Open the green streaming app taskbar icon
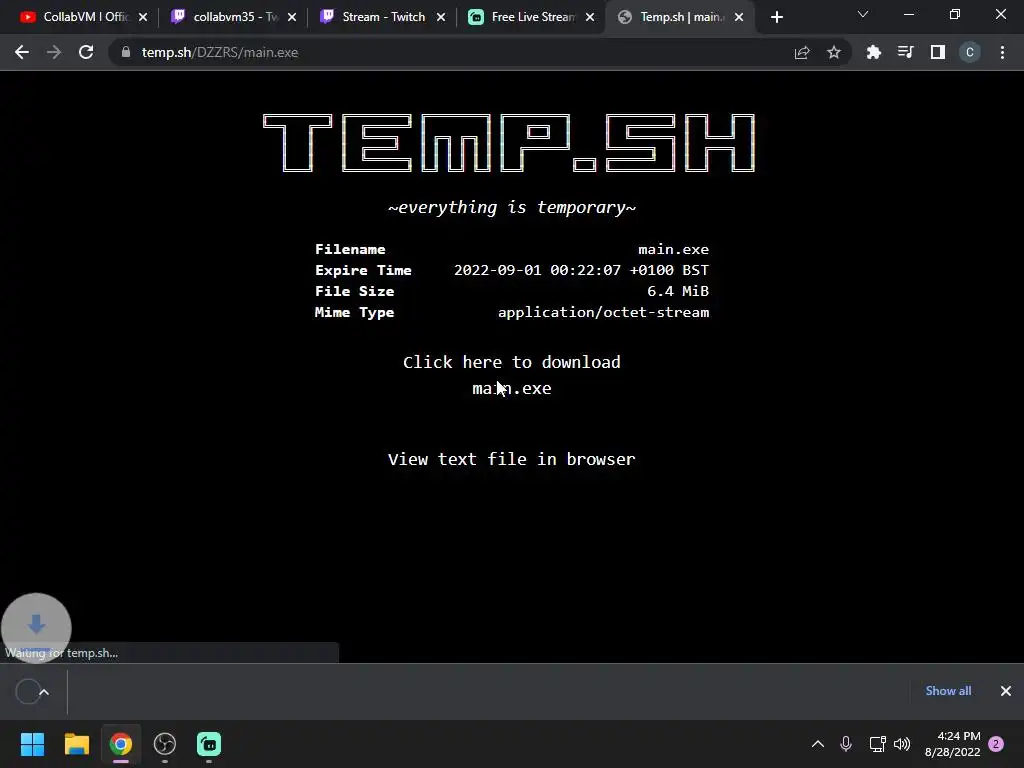This screenshot has width=1024, height=768. point(209,744)
